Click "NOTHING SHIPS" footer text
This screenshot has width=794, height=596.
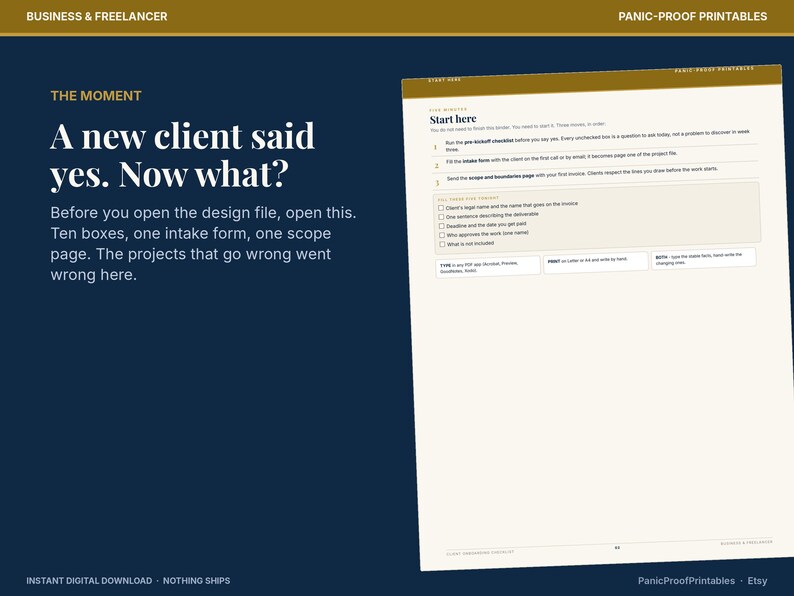pyautogui.click(x=196, y=581)
